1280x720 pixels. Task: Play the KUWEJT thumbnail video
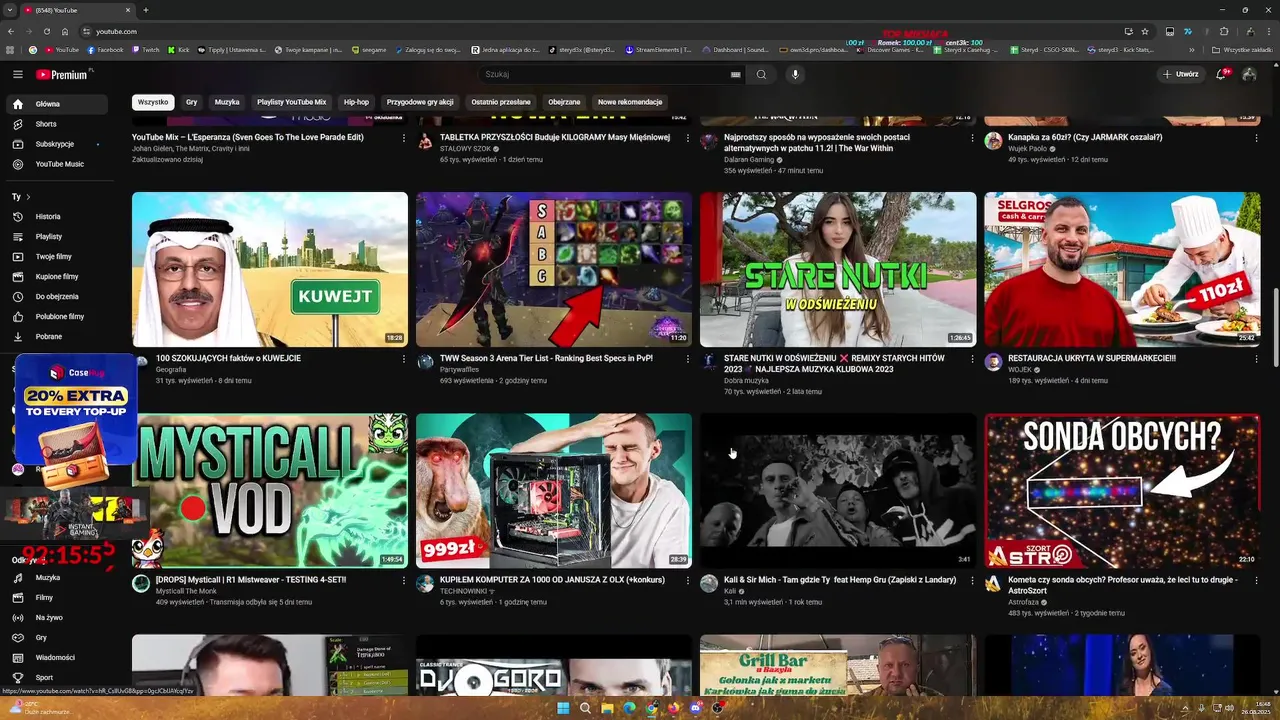pyautogui.click(x=270, y=269)
